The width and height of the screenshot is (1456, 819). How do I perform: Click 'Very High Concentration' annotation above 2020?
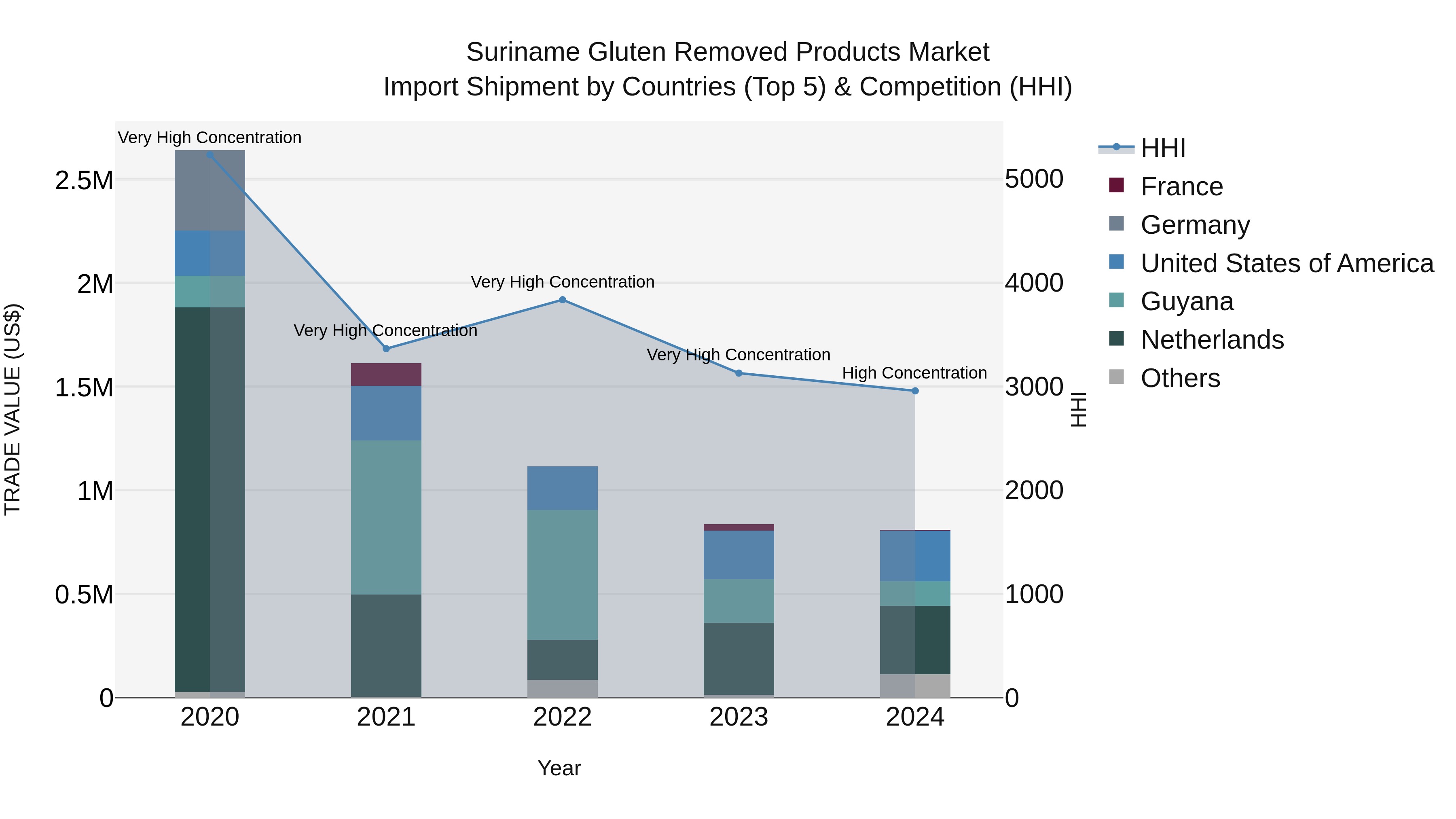[210, 138]
